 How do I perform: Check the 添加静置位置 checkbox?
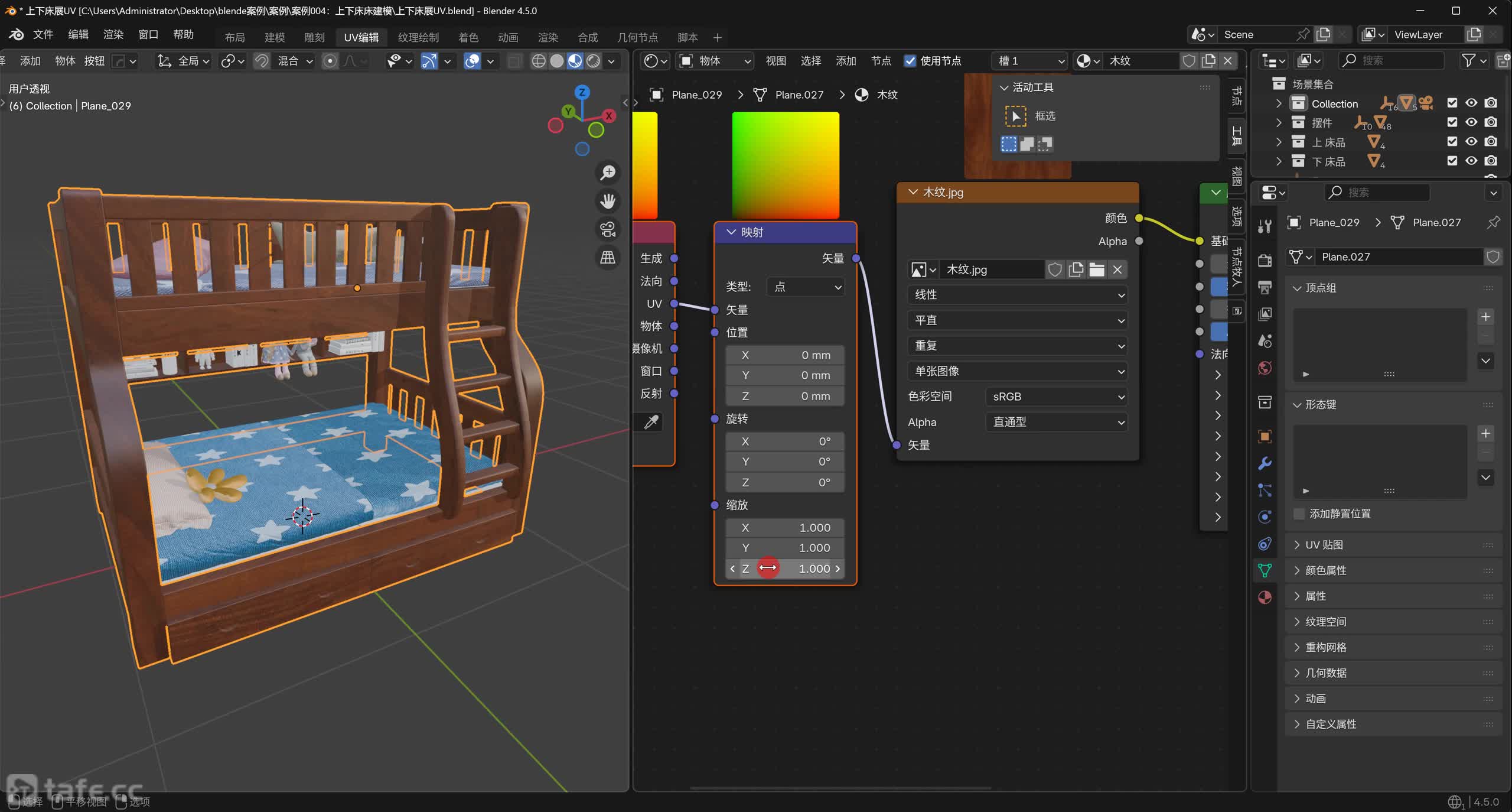pyautogui.click(x=1299, y=514)
